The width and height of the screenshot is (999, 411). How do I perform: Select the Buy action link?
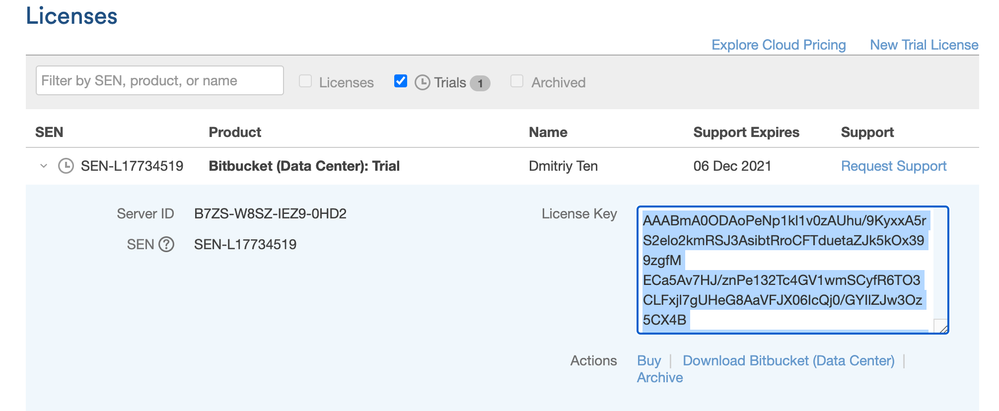pos(649,361)
